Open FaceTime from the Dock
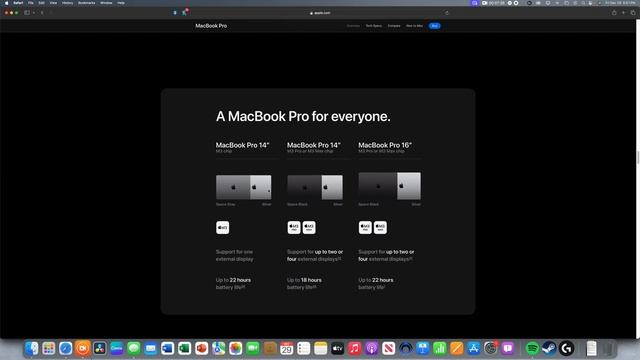Screen dimensions: 640x360 (x=253, y=348)
